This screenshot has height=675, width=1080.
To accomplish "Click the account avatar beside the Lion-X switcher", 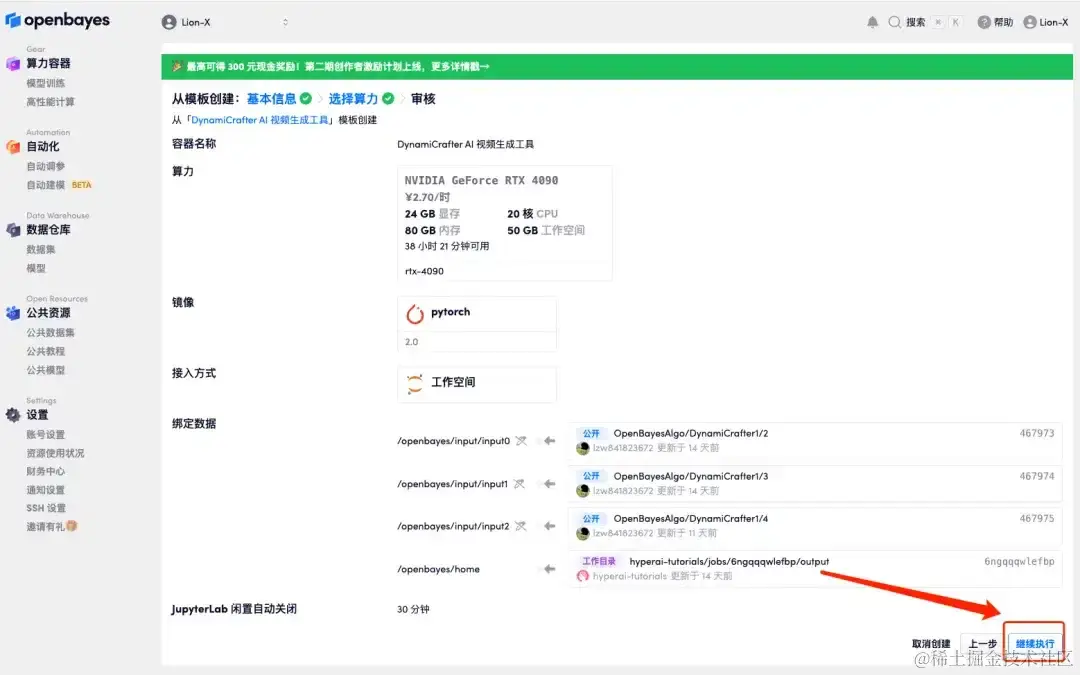I will 169,22.
